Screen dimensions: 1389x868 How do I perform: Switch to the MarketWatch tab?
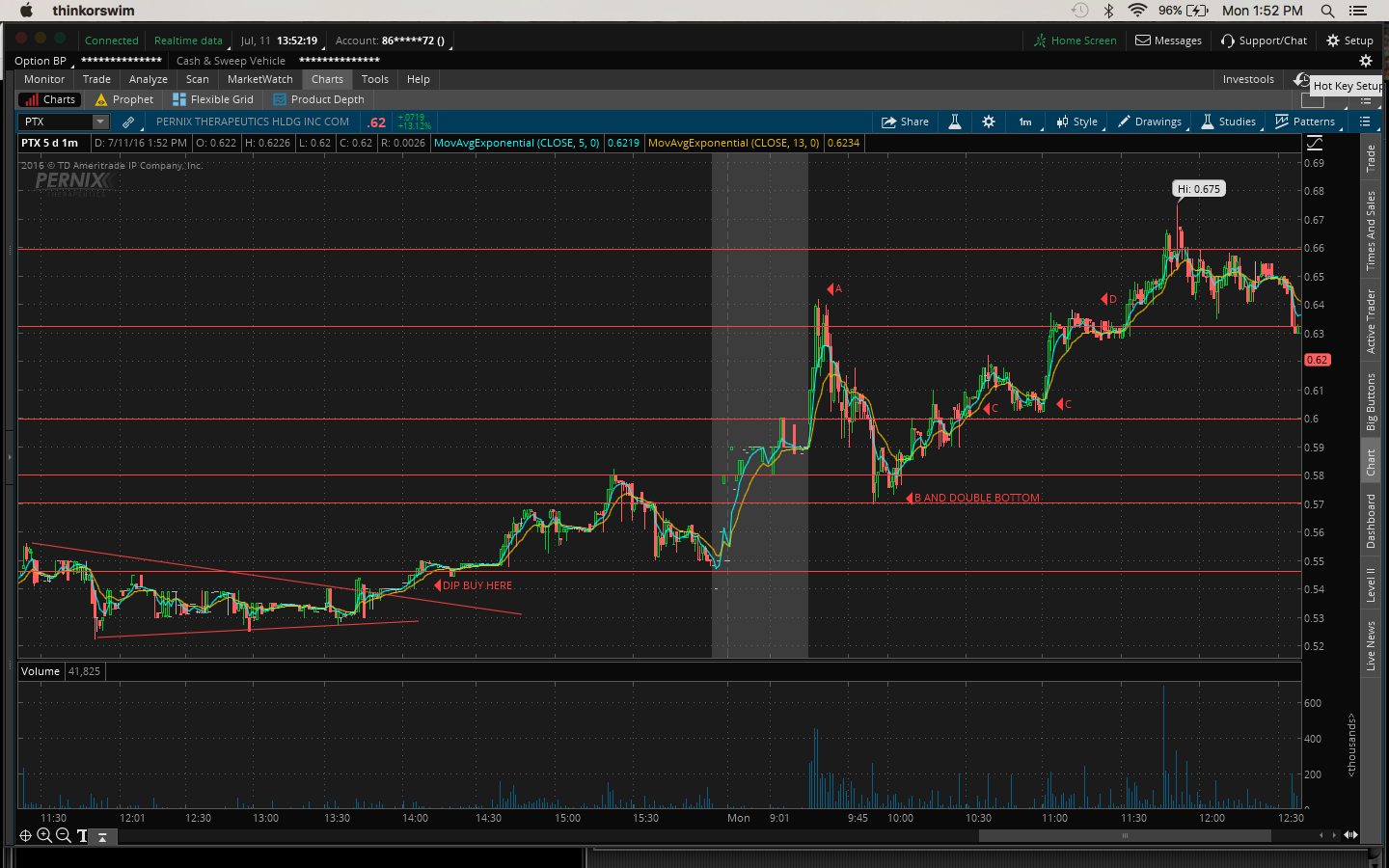click(260, 79)
